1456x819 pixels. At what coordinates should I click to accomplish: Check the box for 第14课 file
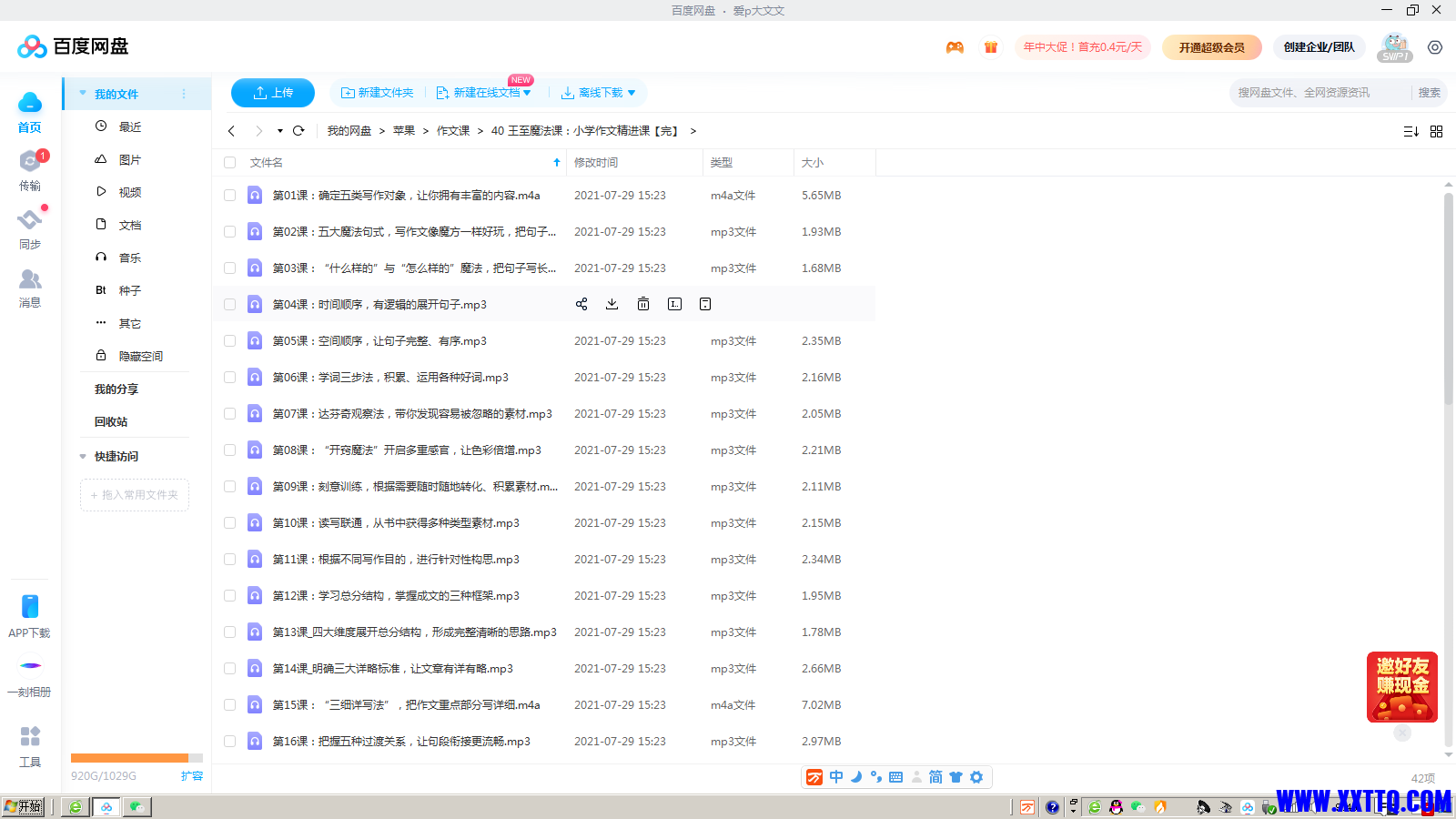(230, 669)
